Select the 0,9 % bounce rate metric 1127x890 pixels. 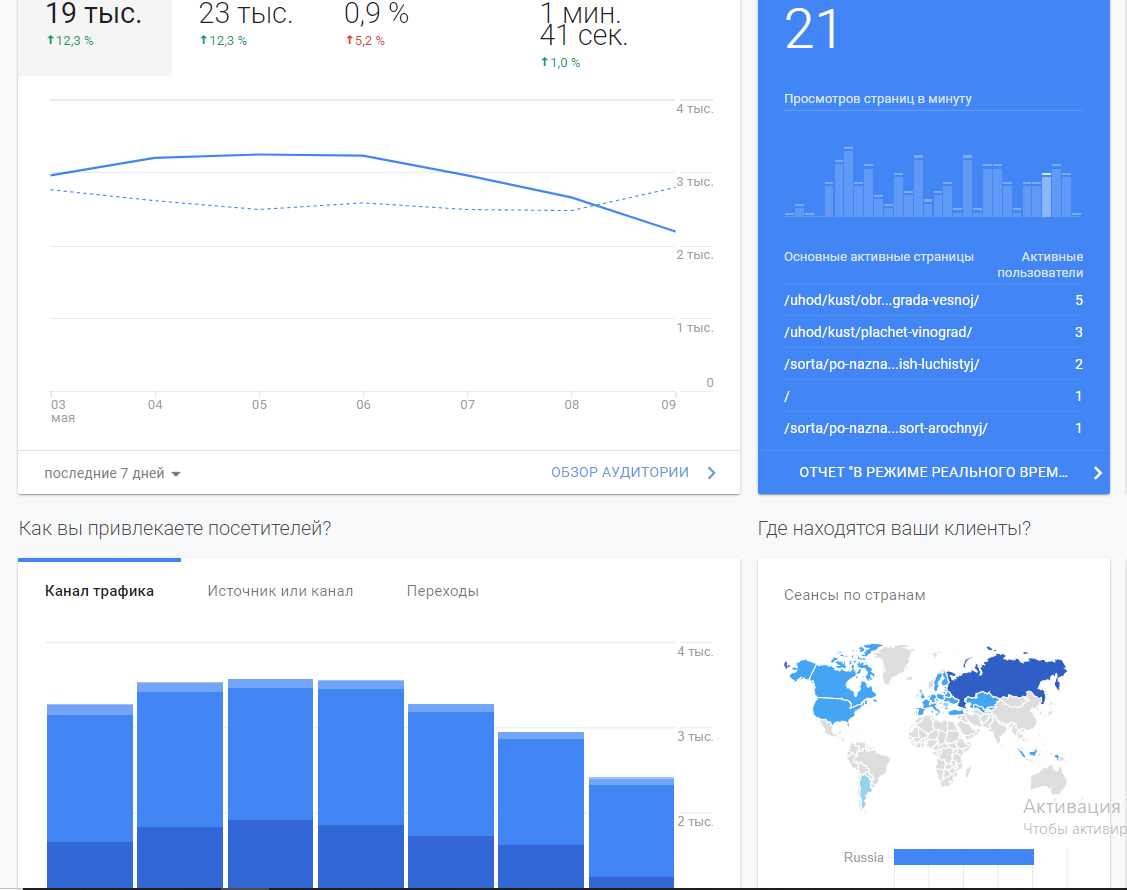click(376, 25)
